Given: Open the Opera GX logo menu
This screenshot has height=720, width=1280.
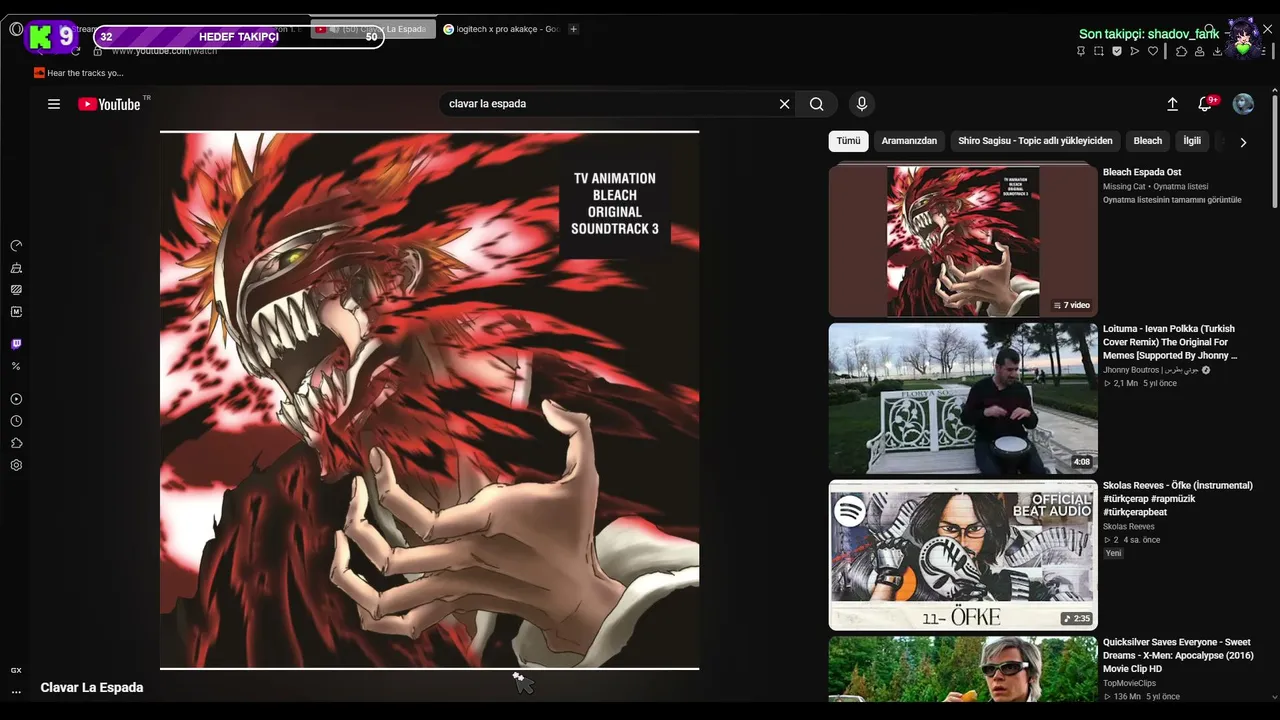Looking at the screenshot, I should coord(16,29).
